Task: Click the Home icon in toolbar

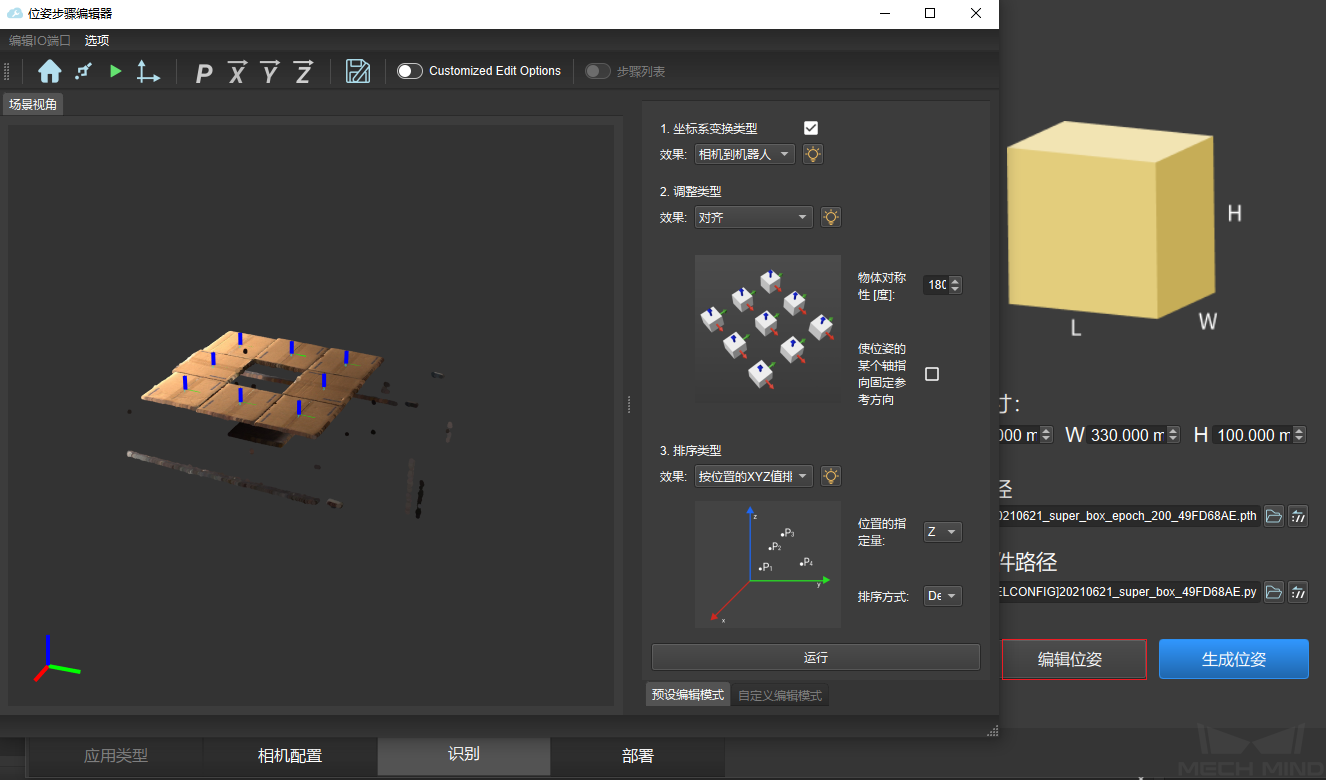Action: tap(49, 71)
